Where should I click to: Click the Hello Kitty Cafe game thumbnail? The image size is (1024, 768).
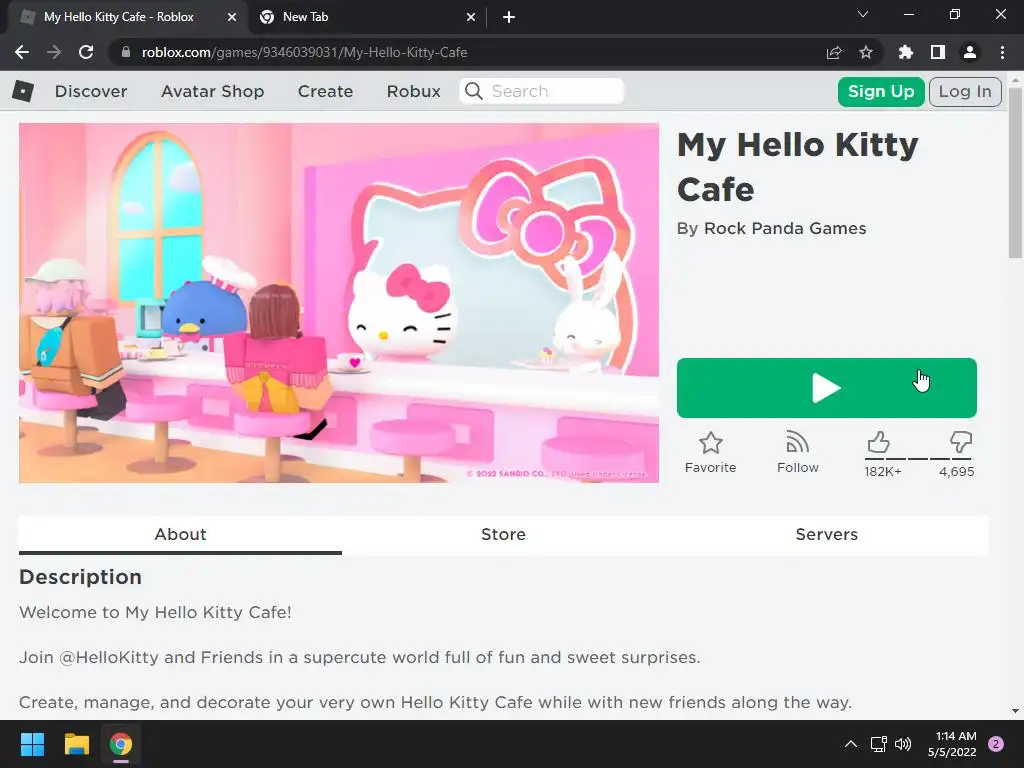pyautogui.click(x=339, y=303)
